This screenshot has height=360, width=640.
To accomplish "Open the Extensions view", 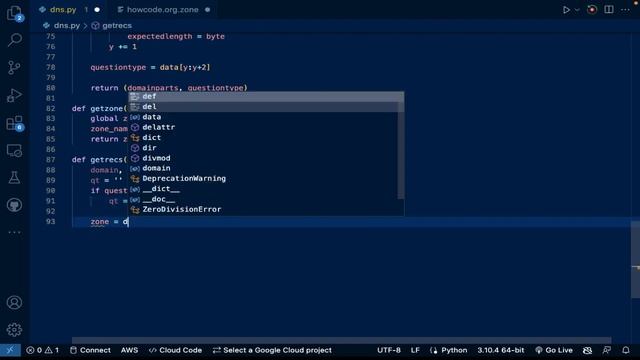I will point(15,123).
